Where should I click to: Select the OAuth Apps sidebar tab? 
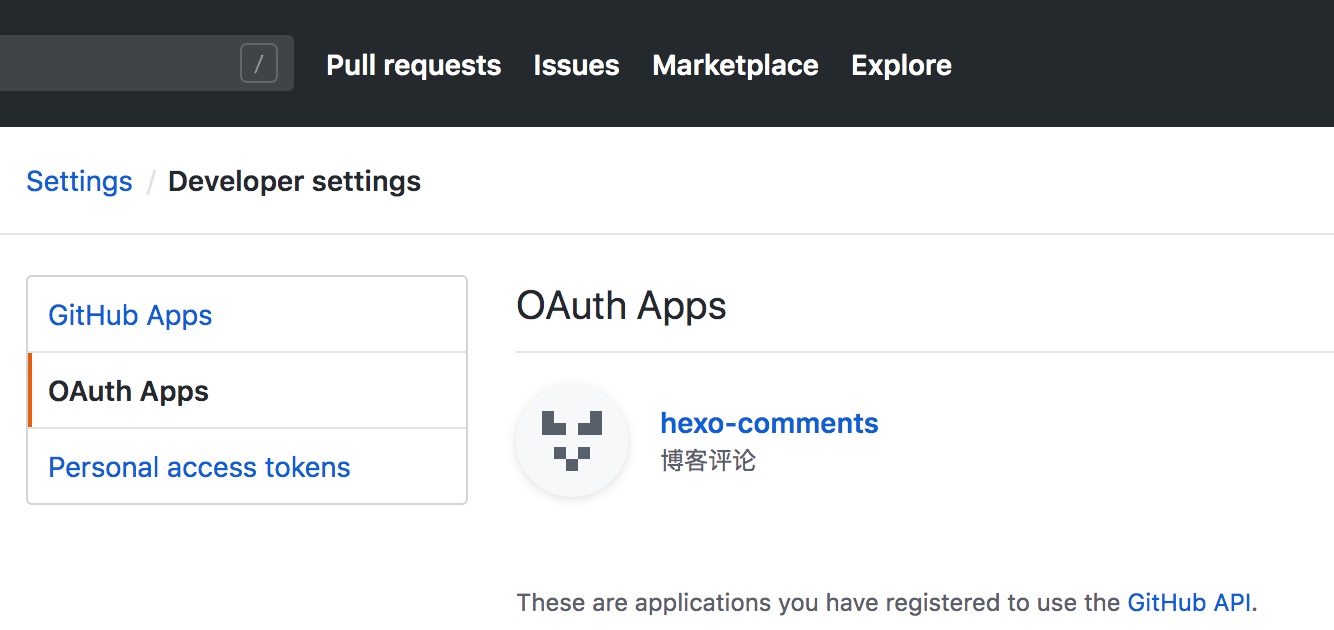[129, 391]
